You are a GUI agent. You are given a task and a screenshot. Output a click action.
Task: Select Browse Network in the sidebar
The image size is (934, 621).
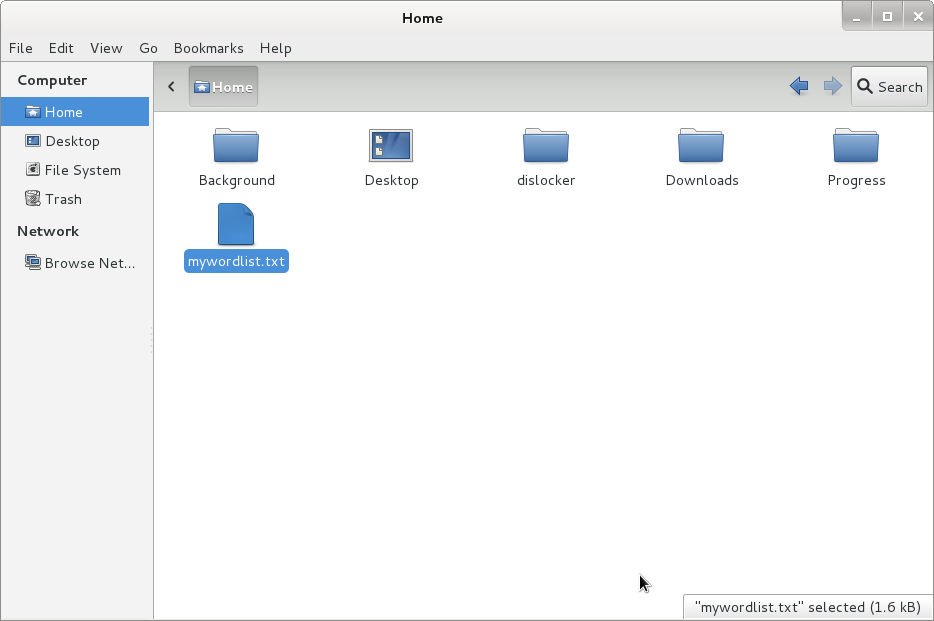(89, 263)
